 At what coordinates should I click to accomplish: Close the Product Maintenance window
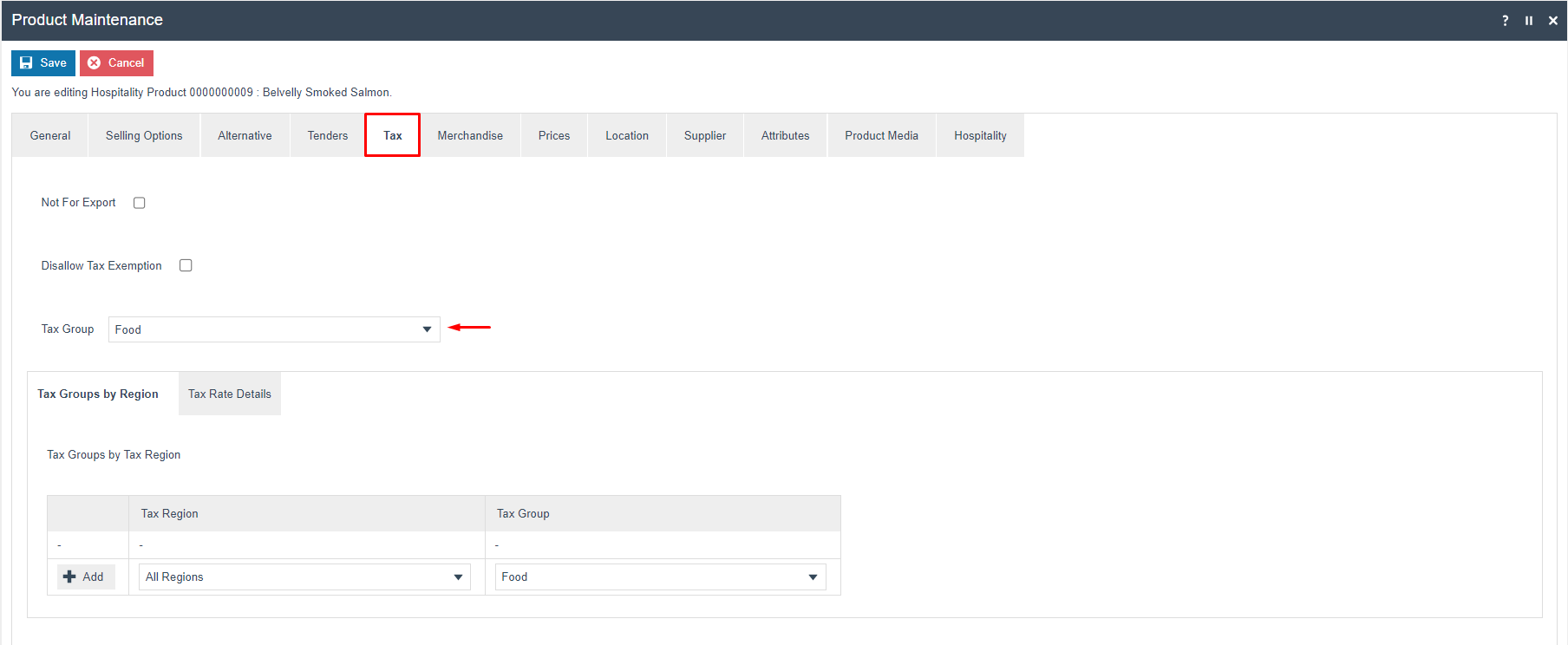pos(1553,20)
